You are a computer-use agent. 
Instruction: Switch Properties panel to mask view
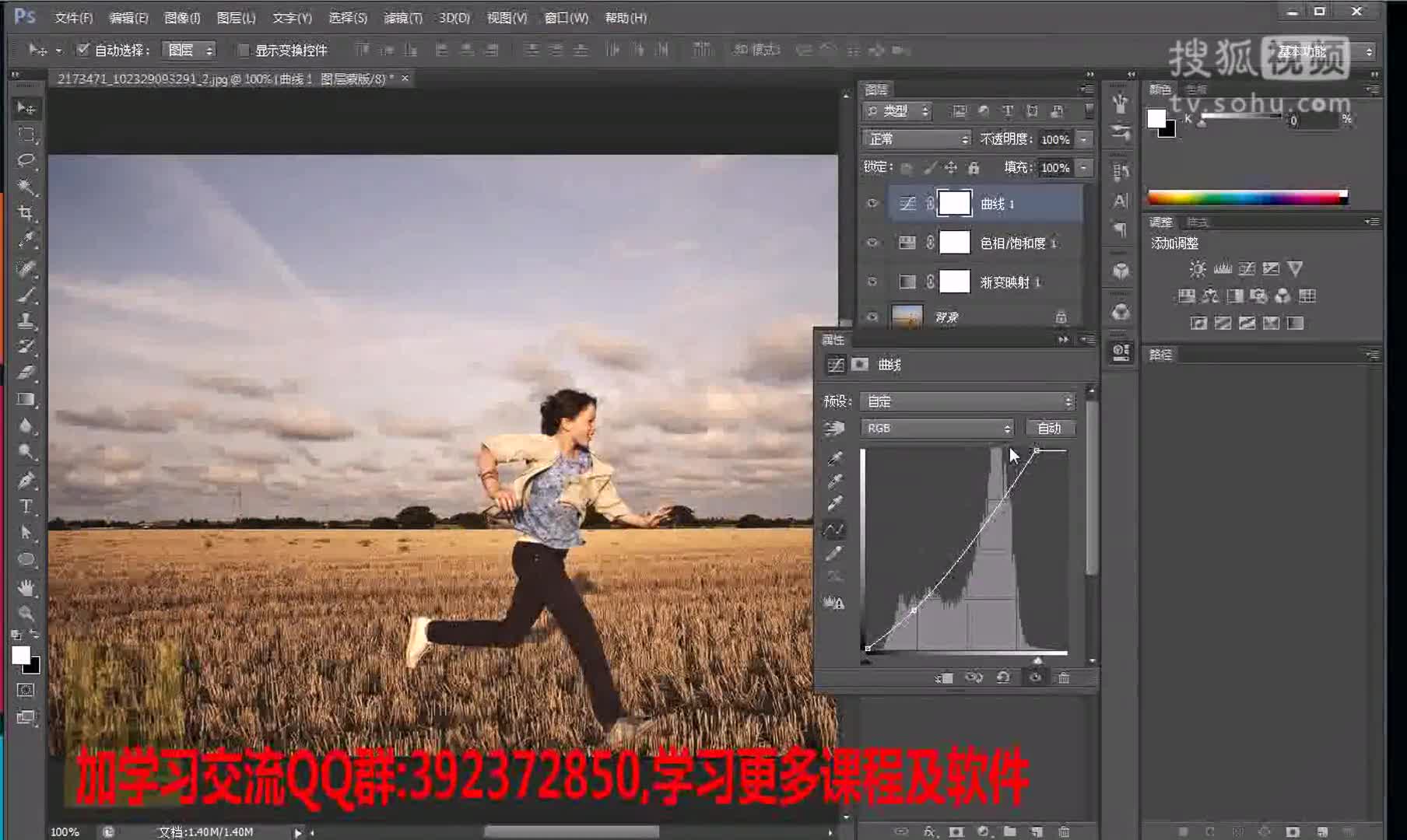pyautogui.click(x=860, y=365)
